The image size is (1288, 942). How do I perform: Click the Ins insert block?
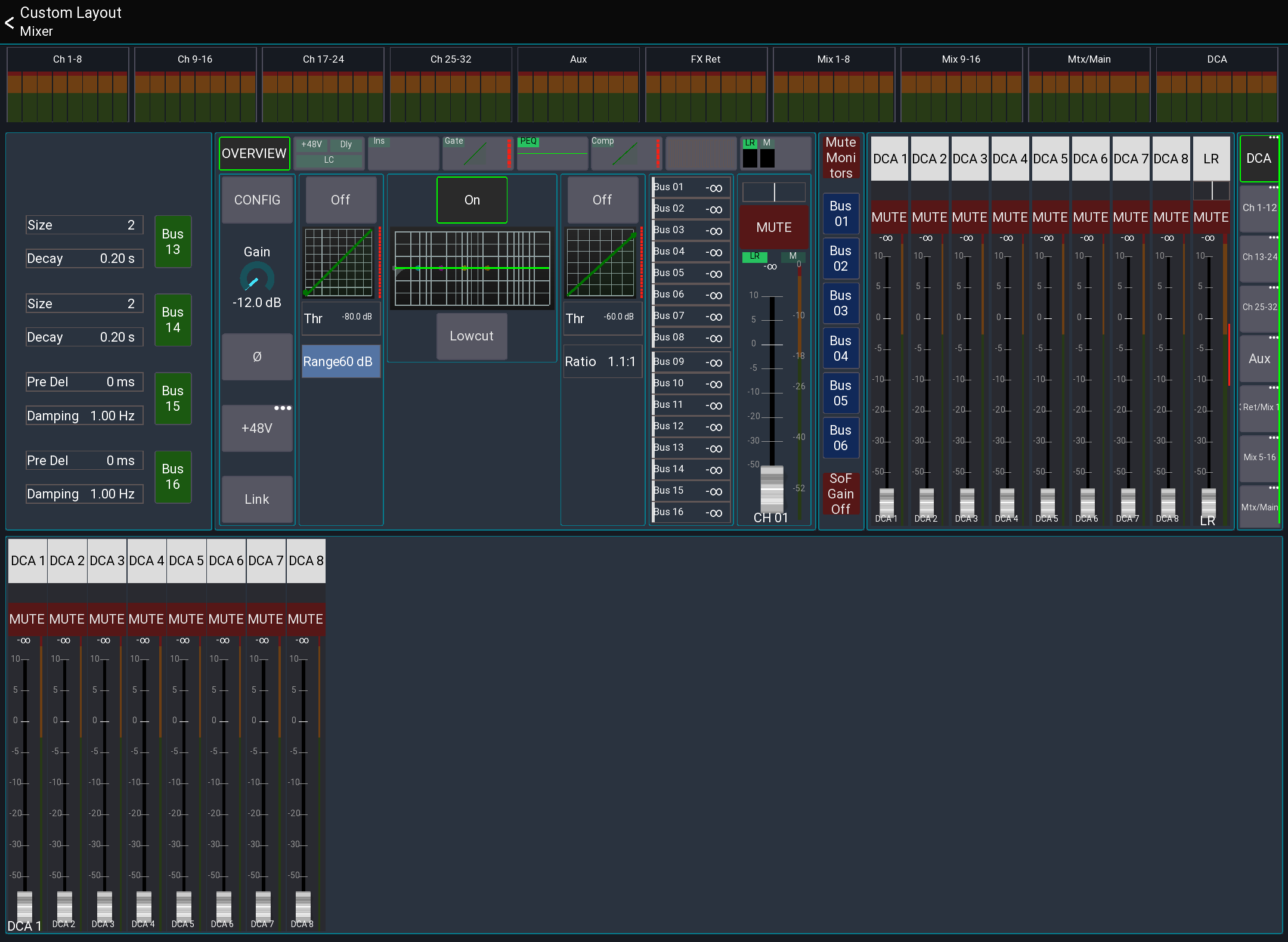click(403, 153)
